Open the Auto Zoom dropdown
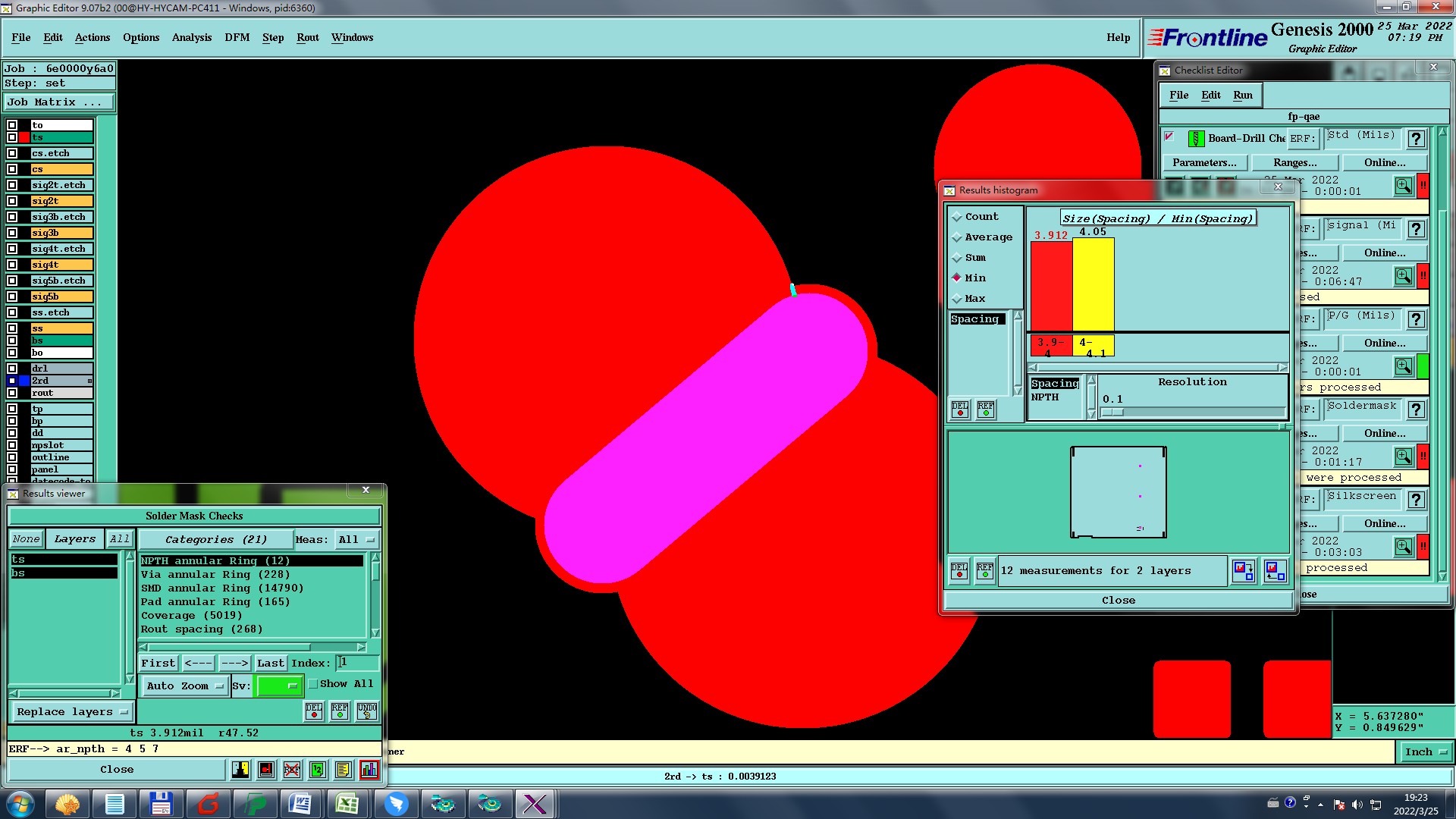 pos(184,686)
